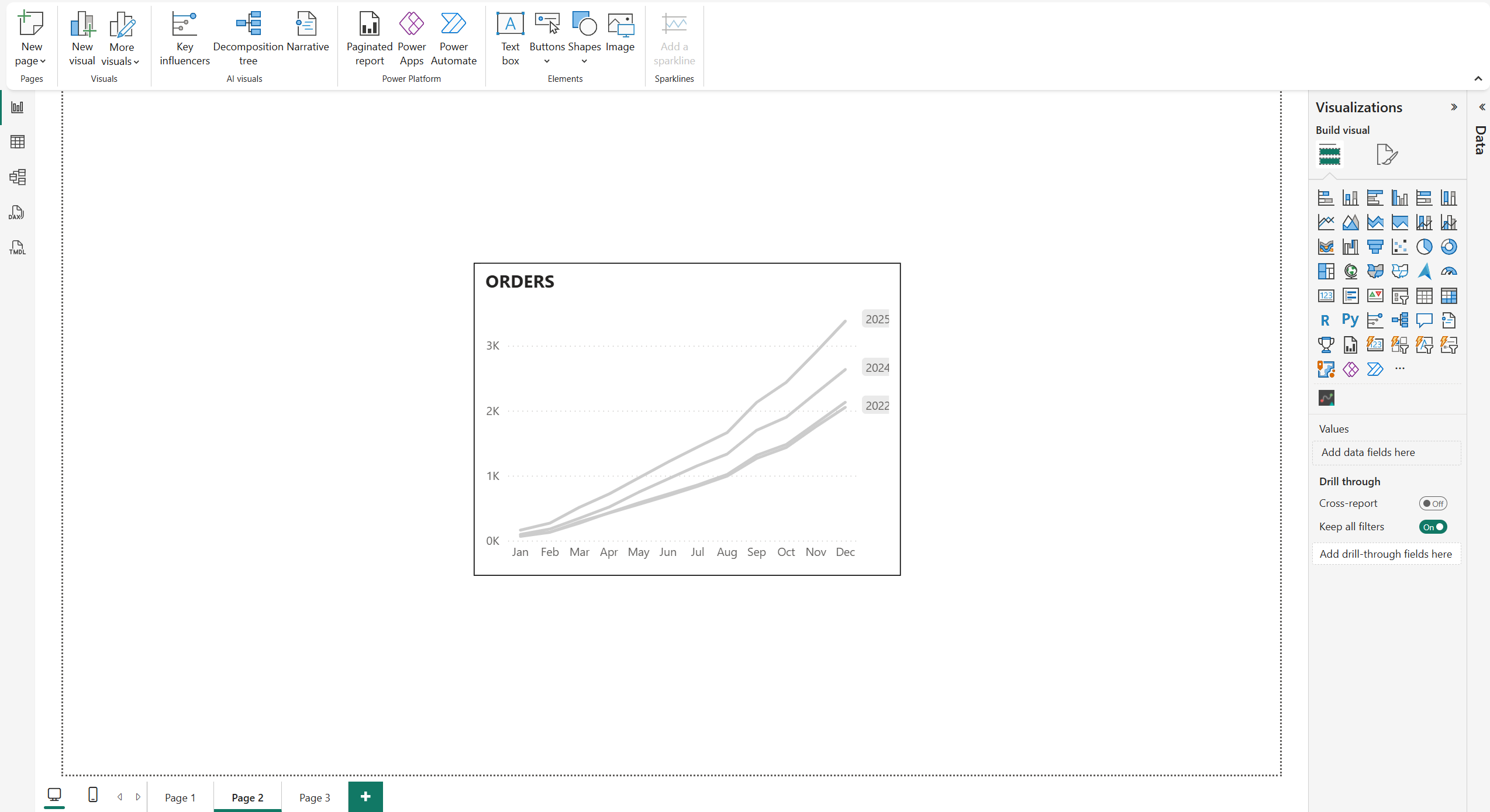The height and width of the screenshot is (812, 1490).
Task: Open the Format visual pane button
Action: point(1386,155)
